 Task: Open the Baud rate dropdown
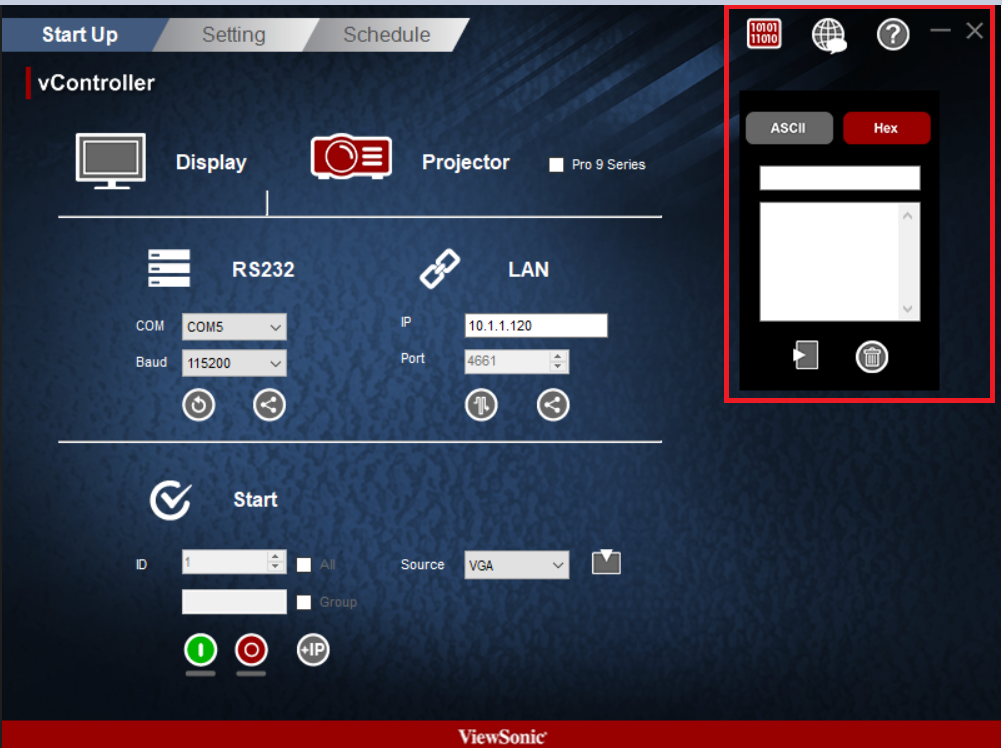click(234, 363)
